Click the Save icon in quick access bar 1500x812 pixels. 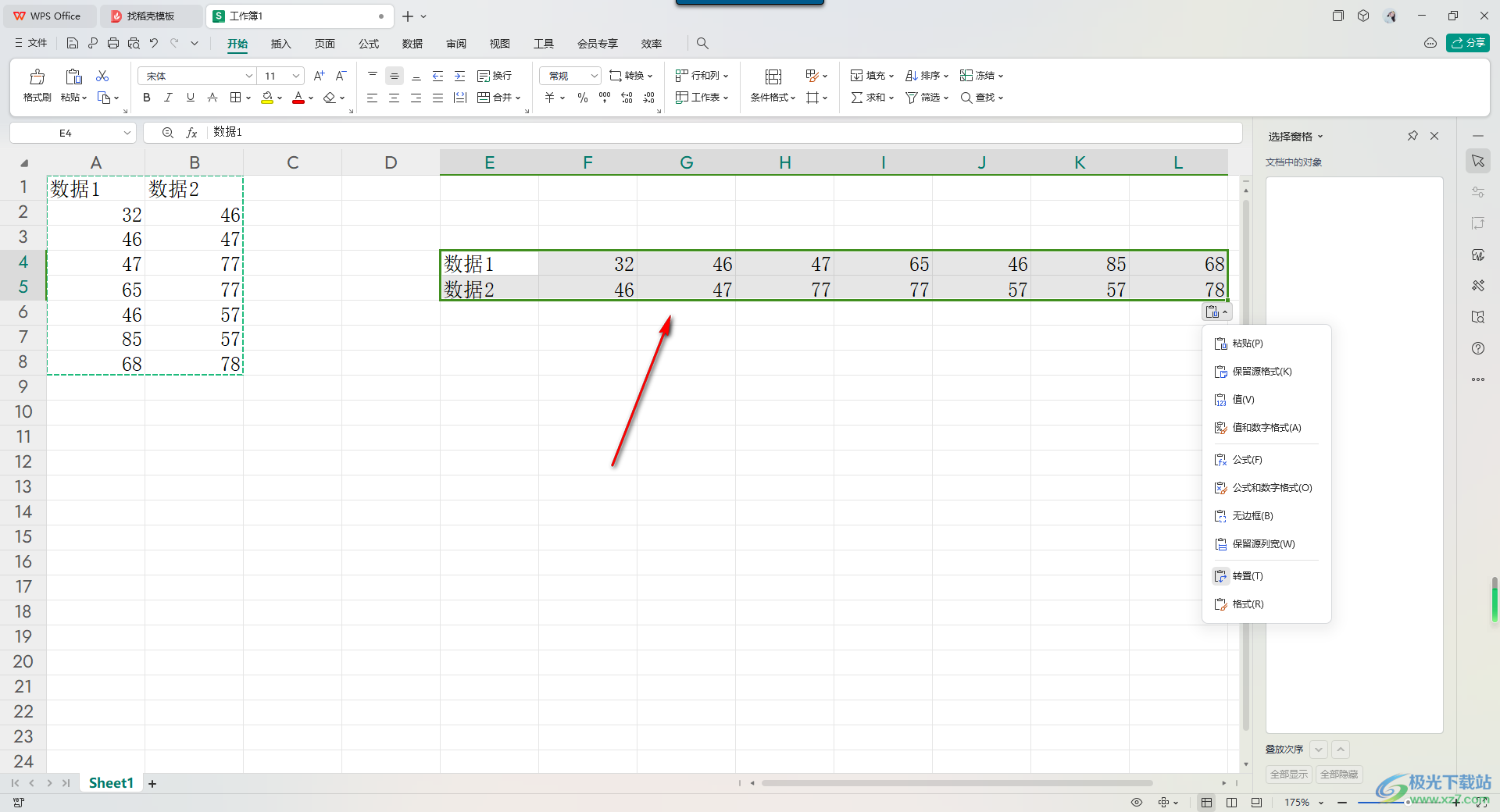coord(73,43)
